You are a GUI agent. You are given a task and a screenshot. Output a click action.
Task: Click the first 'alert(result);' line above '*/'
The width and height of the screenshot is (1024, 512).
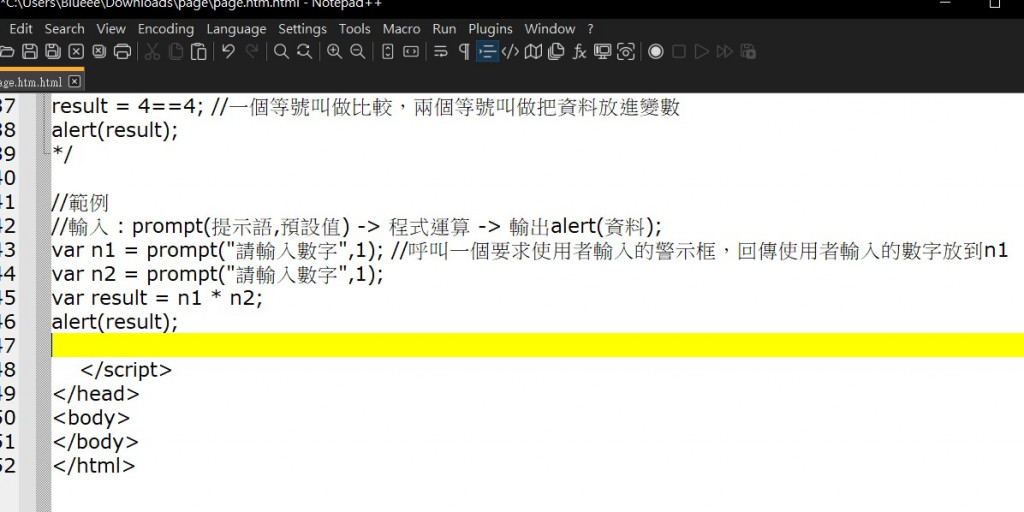point(115,130)
